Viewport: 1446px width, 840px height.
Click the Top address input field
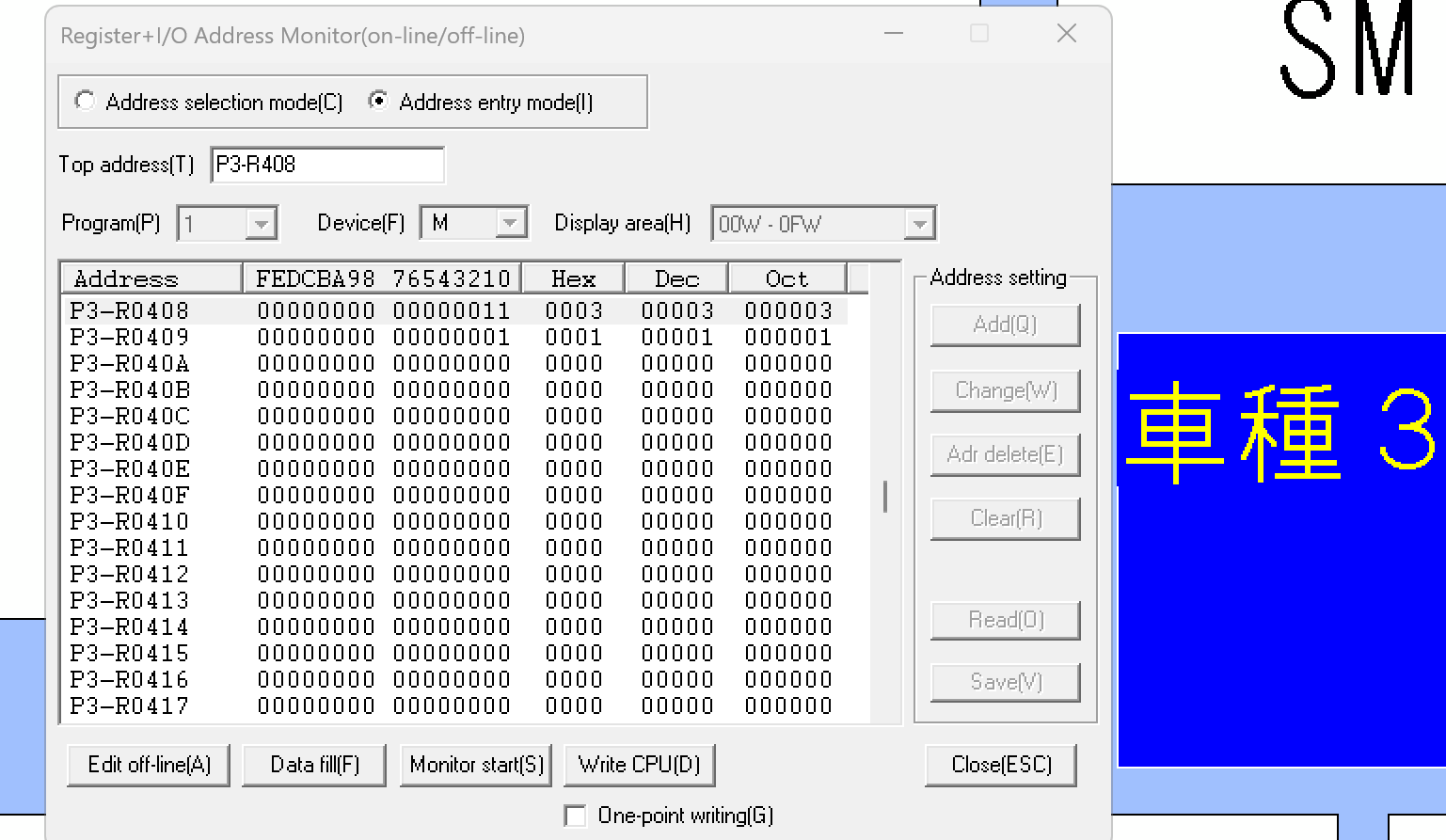[x=326, y=166]
